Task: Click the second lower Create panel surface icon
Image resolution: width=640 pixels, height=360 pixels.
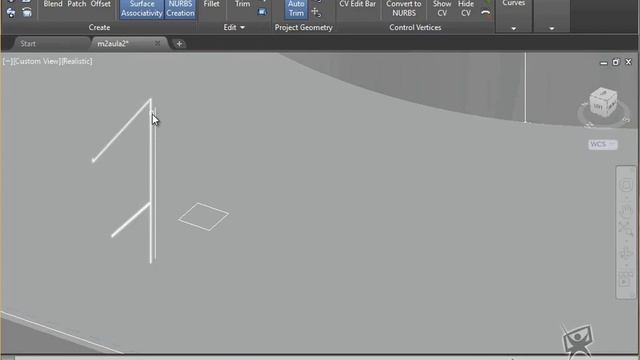Action: (27, 13)
